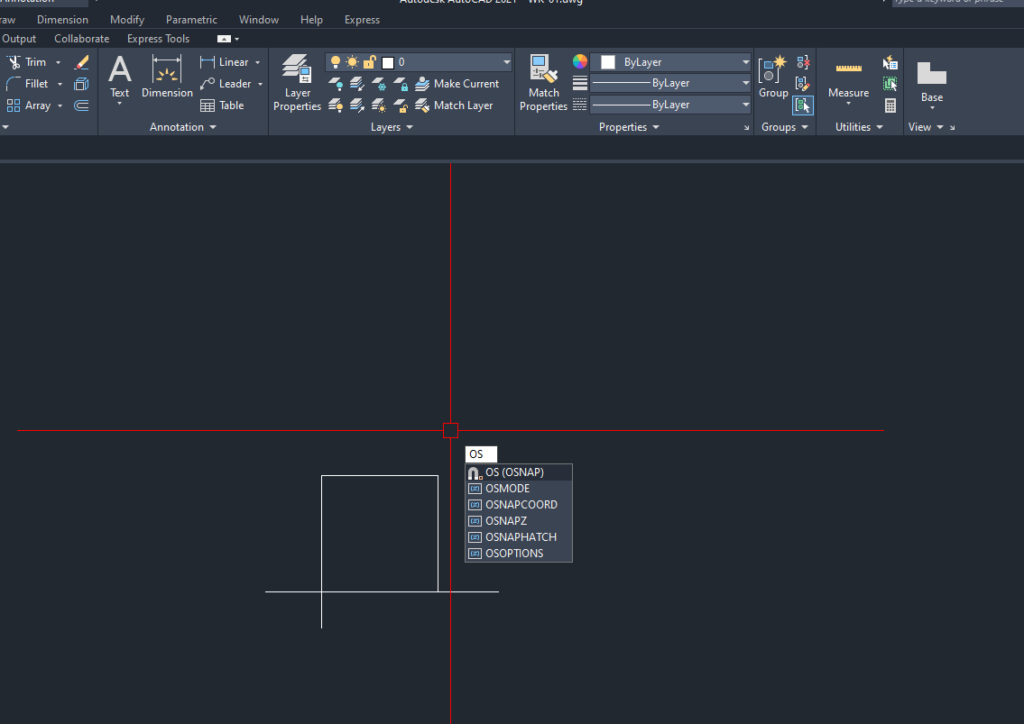1024x724 pixels.
Task: Toggle layer on/off lightbulb icon
Action: click(x=336, y=62)
